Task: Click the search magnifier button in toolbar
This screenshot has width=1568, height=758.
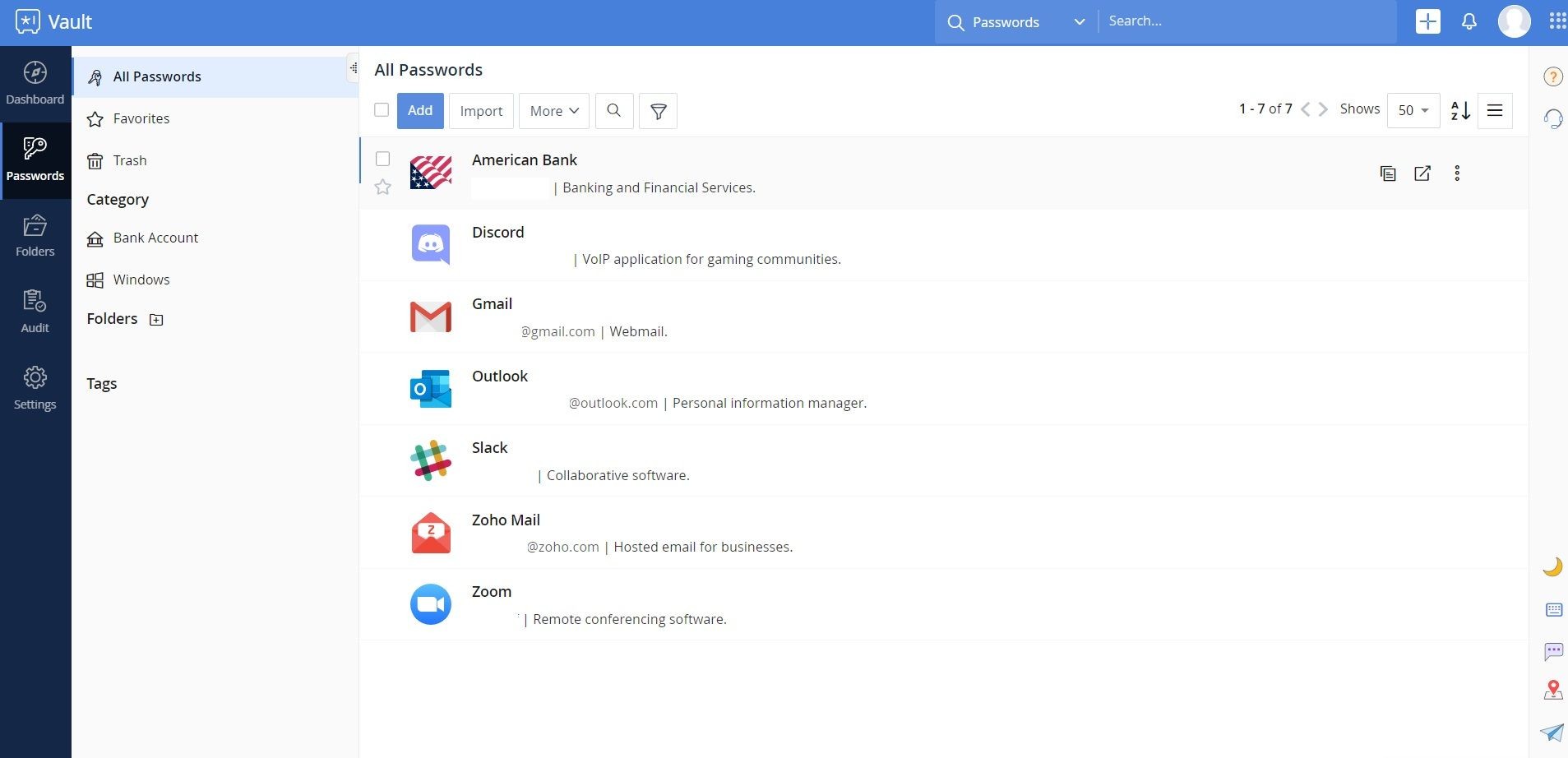Action: point(614,110)
